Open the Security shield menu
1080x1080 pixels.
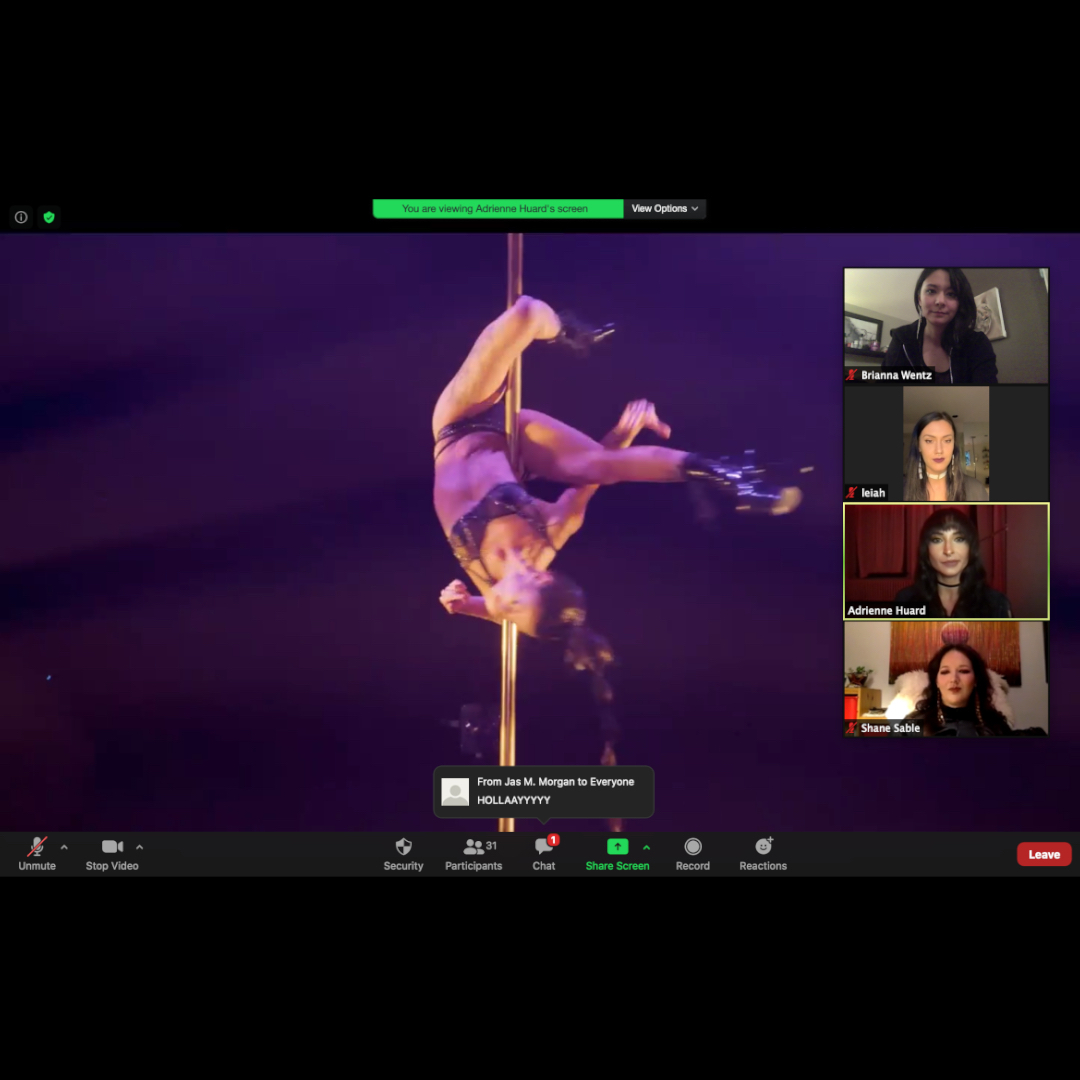(x=403, y=853)
